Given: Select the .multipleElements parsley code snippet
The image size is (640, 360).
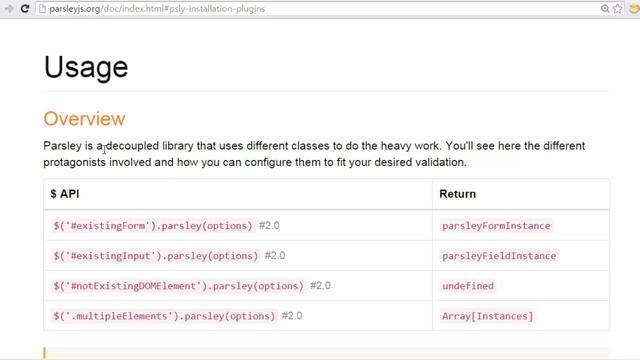Looking at the screenshot, I should [164, 316].
